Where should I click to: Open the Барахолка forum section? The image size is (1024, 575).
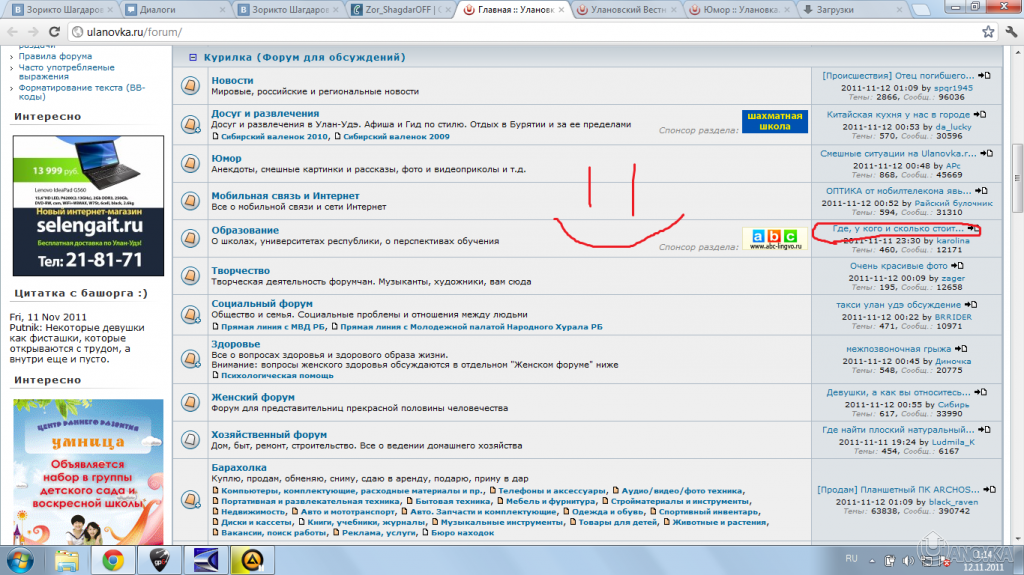coord(239,468)
